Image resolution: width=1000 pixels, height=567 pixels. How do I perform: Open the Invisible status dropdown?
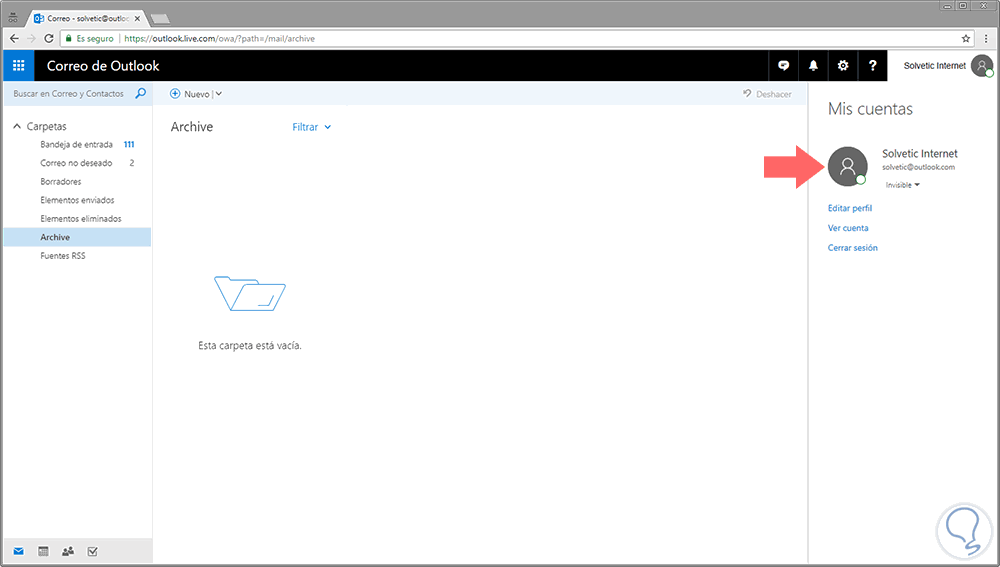click(902, 185)
